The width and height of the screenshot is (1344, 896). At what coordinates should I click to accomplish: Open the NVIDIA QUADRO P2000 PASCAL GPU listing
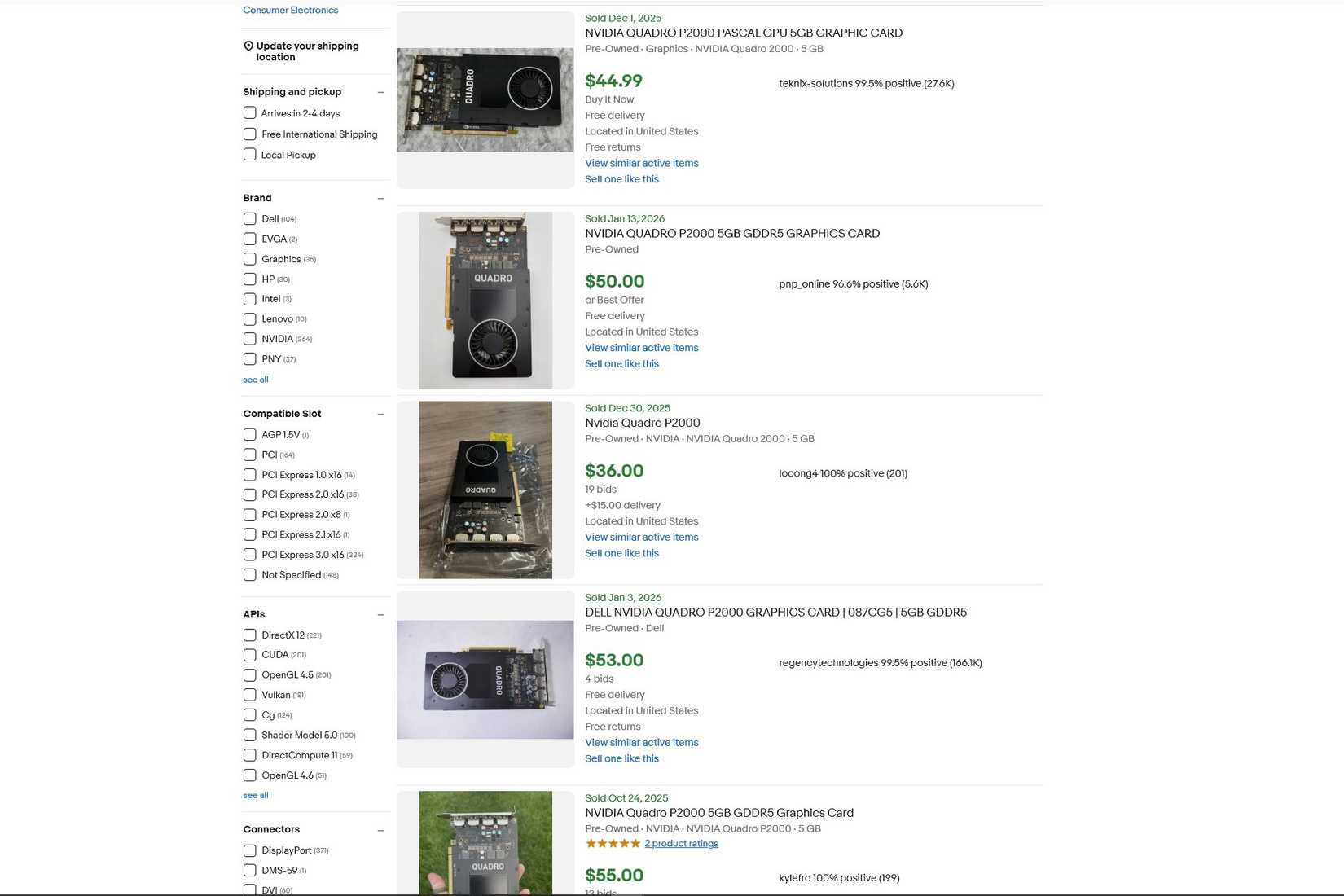tap(743, 33)
